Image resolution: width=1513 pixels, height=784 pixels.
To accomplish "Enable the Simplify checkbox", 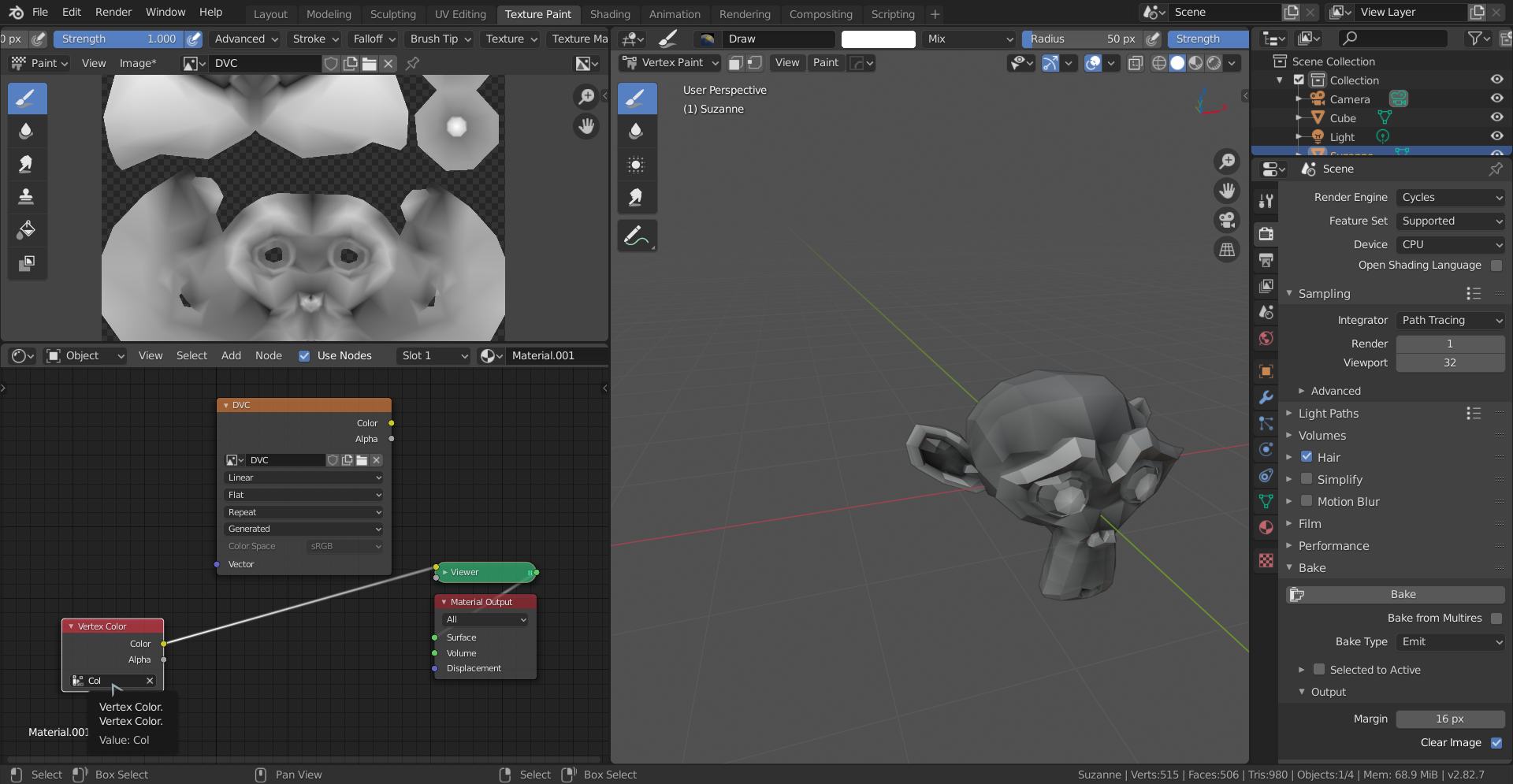I will tap(1307, 479).
